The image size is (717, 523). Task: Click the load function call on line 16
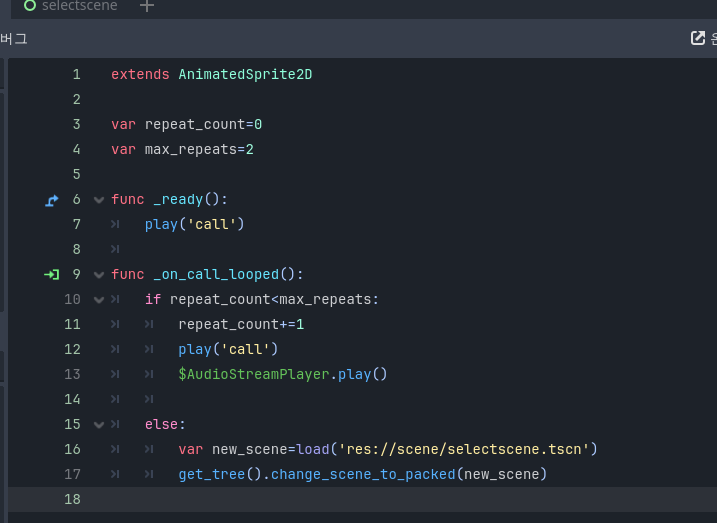point(313,449)
